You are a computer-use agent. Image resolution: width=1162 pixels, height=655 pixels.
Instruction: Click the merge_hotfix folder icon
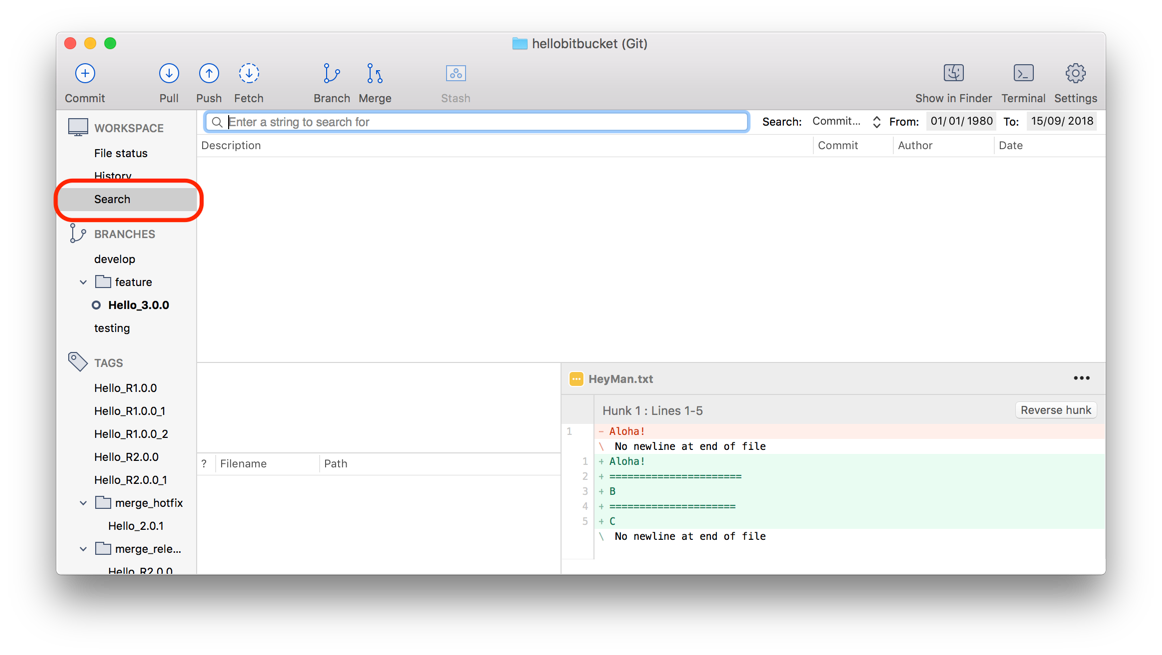click(103, 502)
